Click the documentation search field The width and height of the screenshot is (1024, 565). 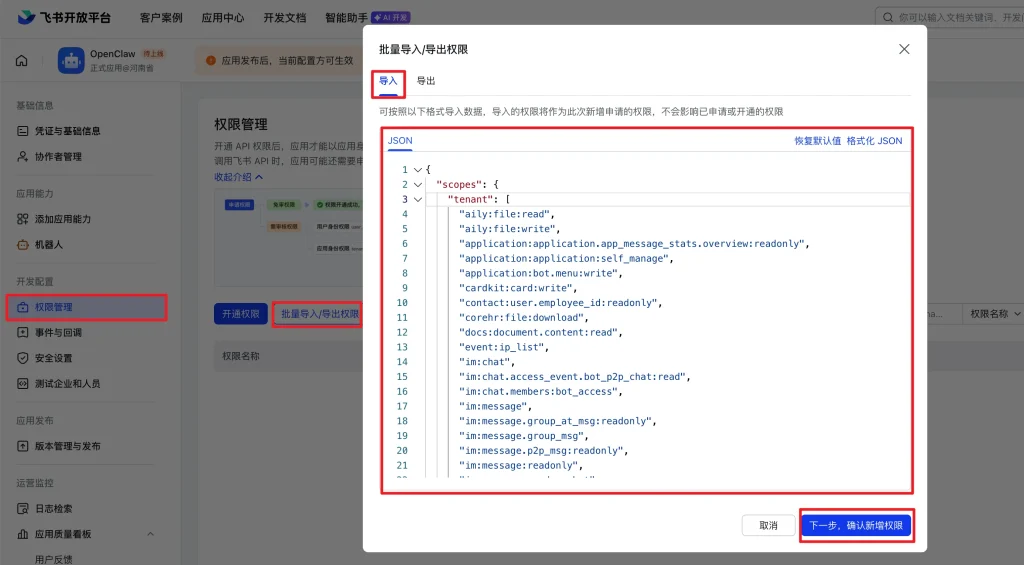click(950, 18)
